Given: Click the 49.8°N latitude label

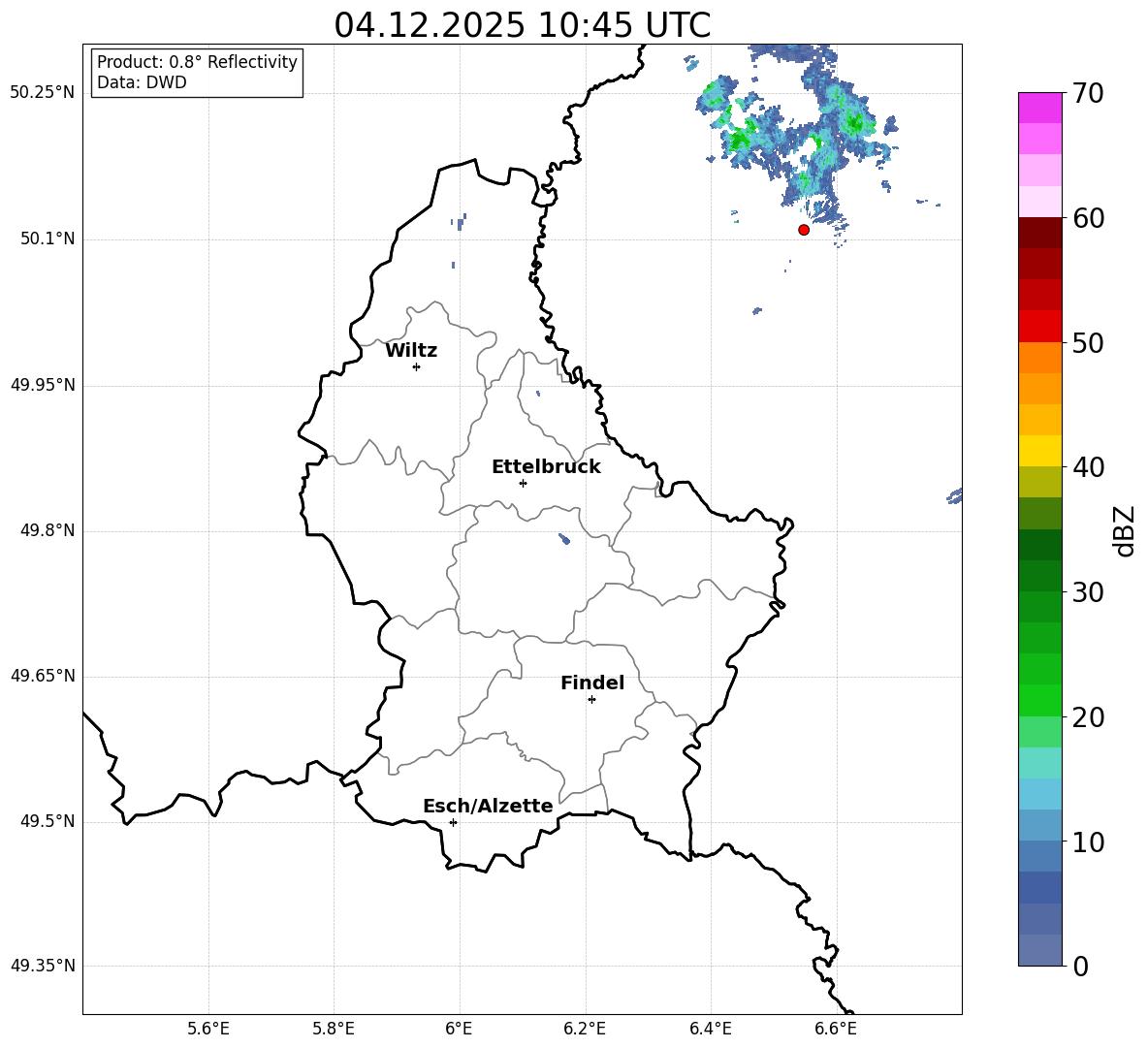Looking at the screenshot, I should coord(48,530).
